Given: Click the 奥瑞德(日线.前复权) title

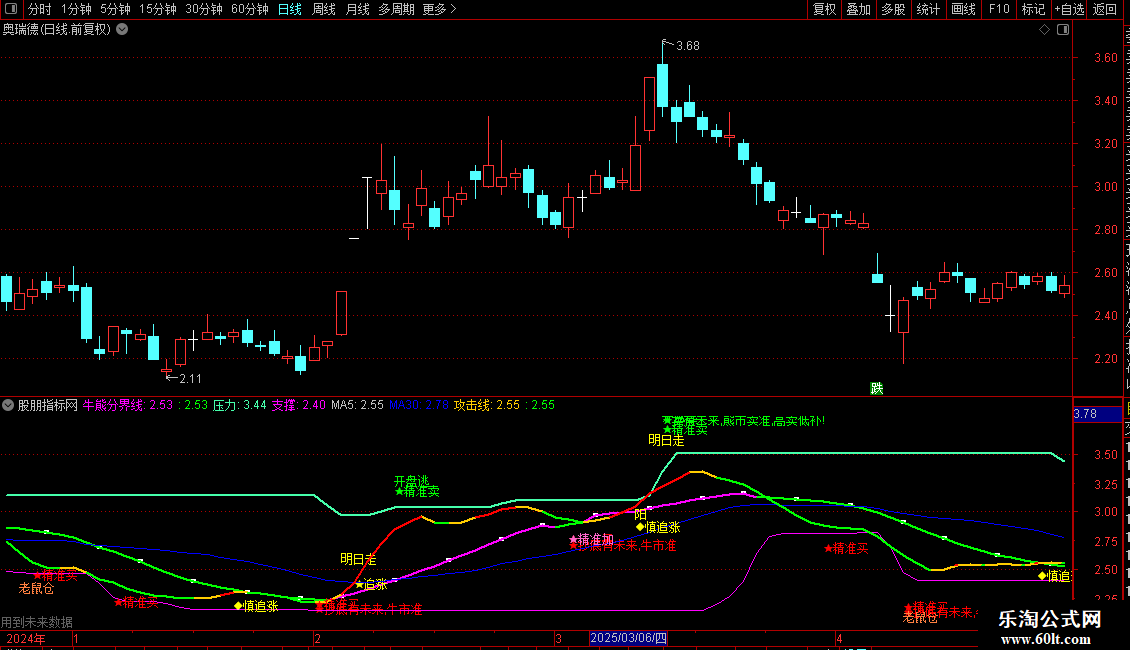Looking at the screenshot, I should click(57, 30).
